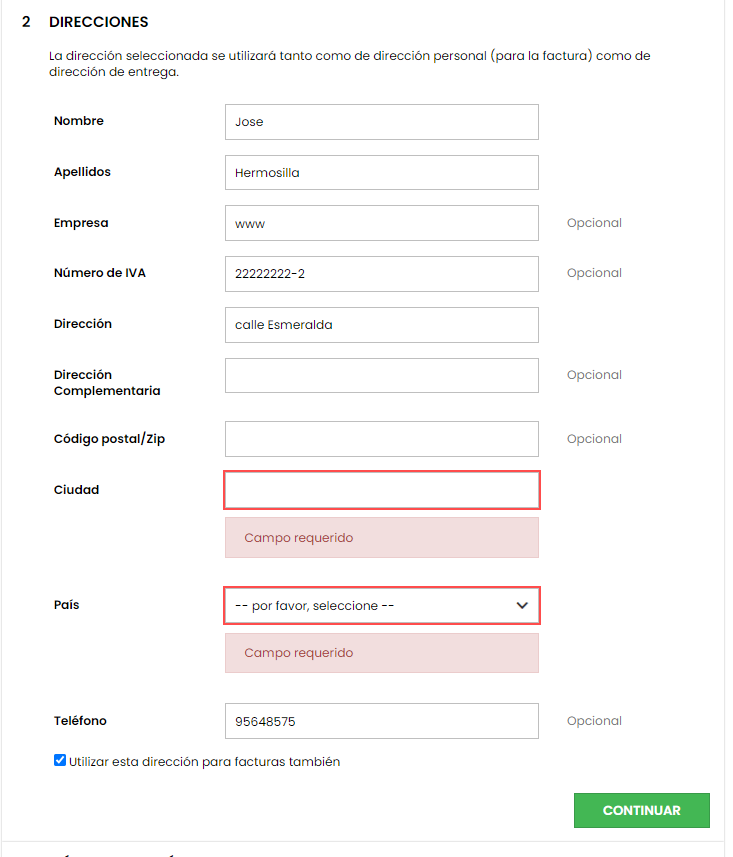The width and height of the screenshot is (733, 857).
Task: Click the Direcciones section heading
Action: tap(98, 22)
